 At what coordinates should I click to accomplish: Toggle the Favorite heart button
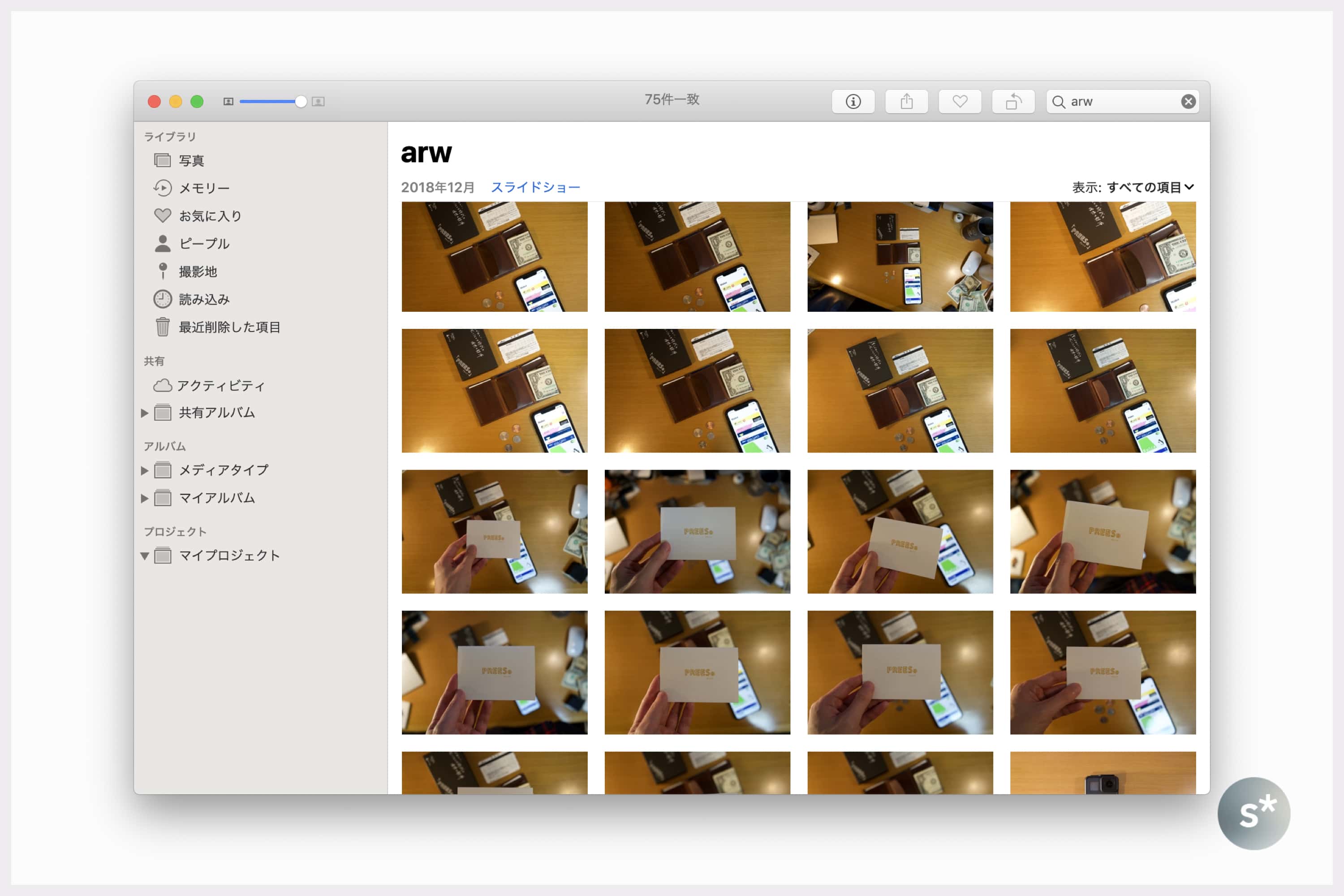coord(960,102)
